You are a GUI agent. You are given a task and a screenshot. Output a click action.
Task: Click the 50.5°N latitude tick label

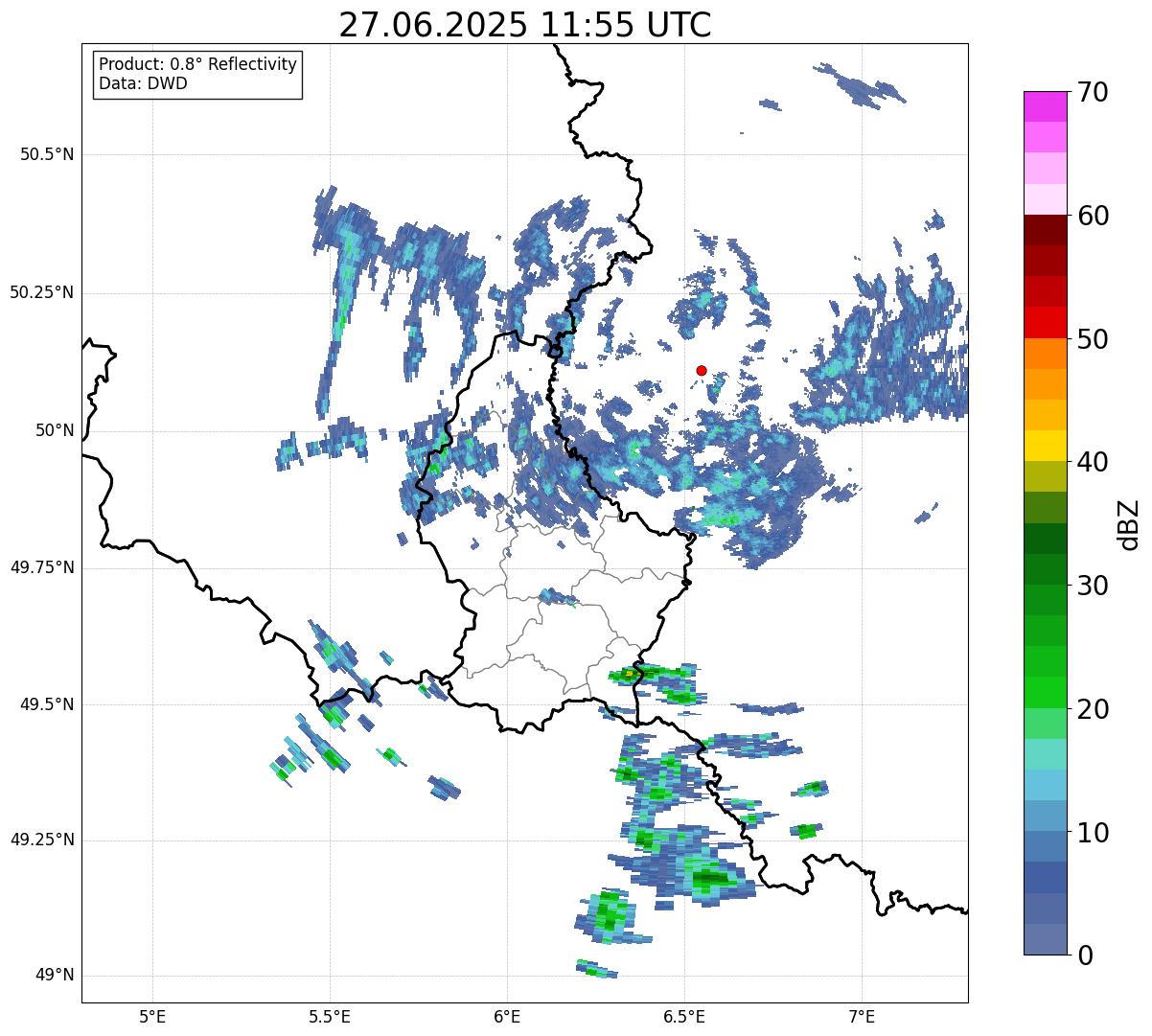(47, 154)
